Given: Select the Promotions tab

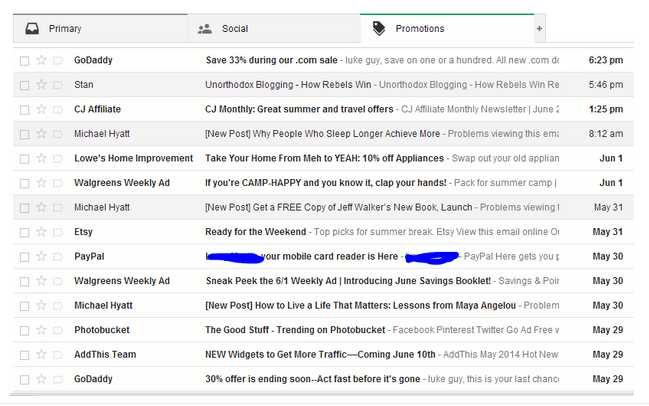Looking at the screenshot, I should pos(447,29).
